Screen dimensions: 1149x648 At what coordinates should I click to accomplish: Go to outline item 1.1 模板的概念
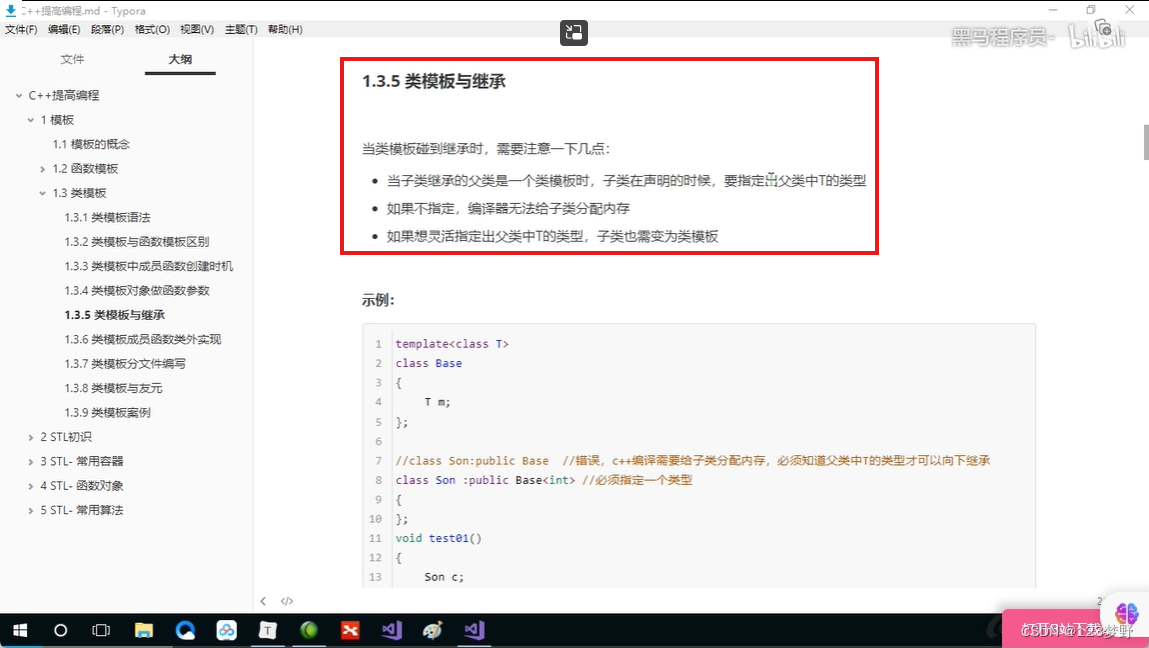[x=91, y=144]
